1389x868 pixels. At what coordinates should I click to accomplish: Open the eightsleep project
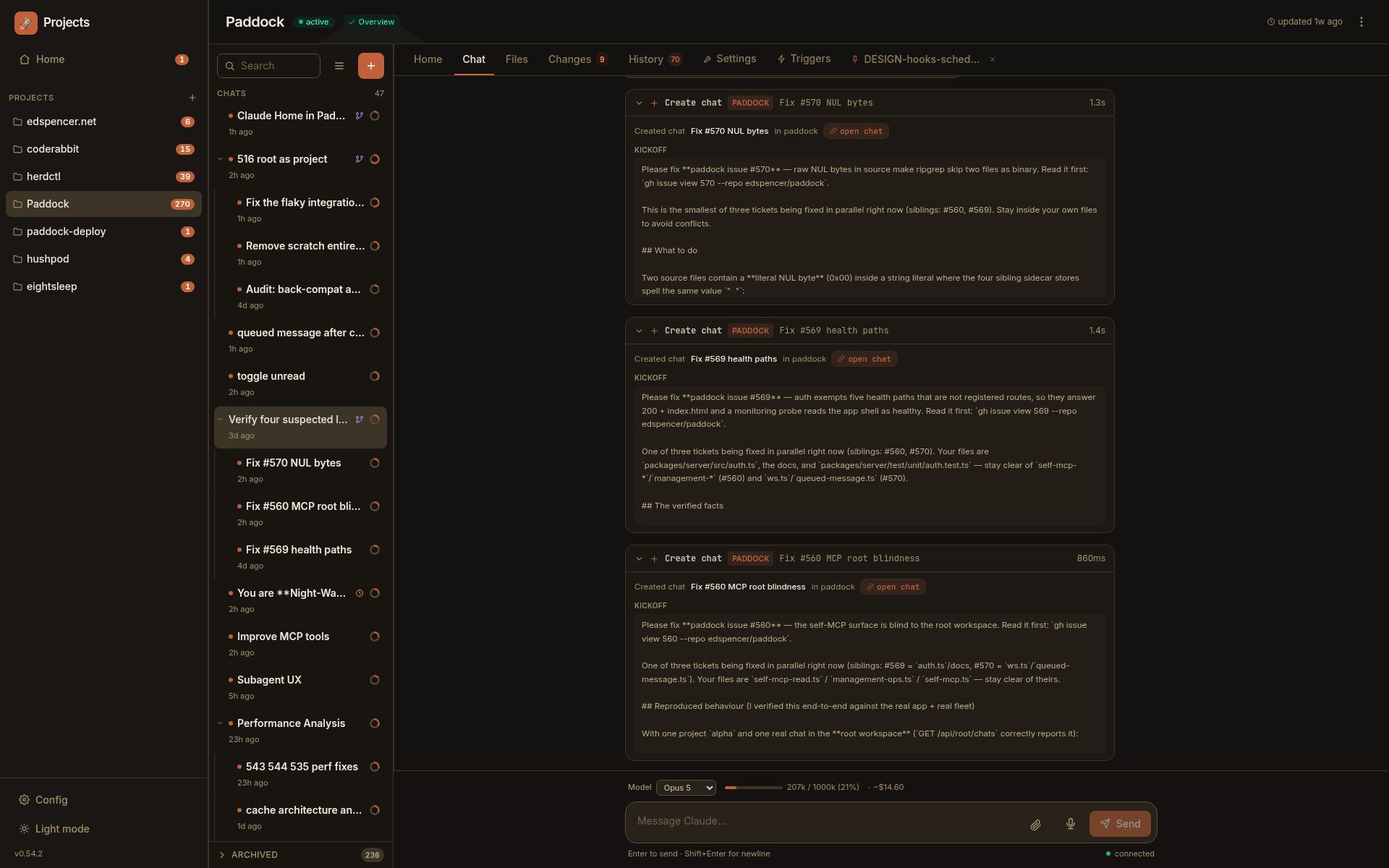click(103, 286)
